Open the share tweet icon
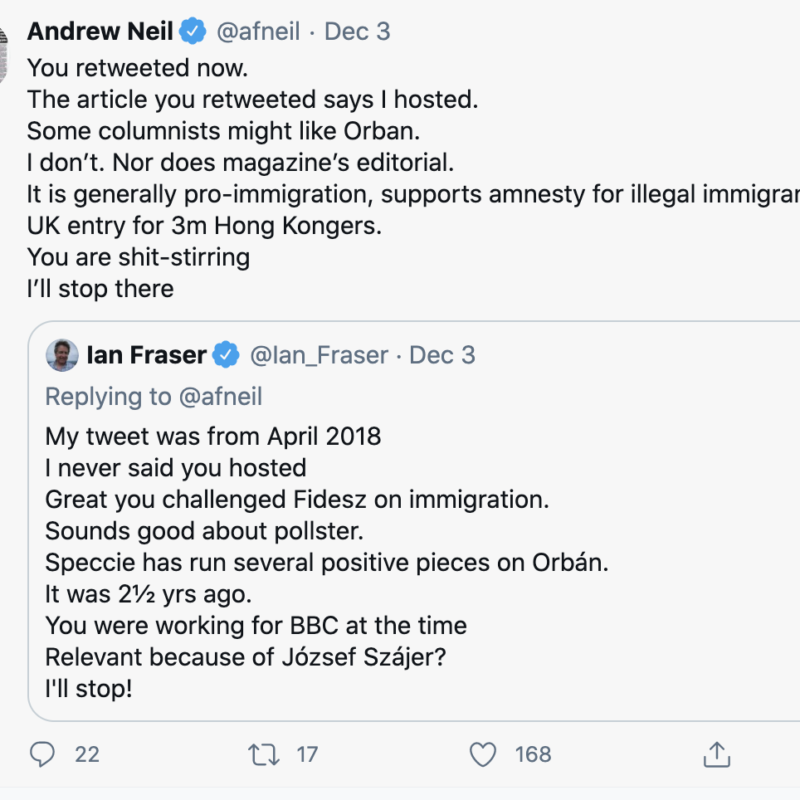The image size is (800, 800). [716, 754]
